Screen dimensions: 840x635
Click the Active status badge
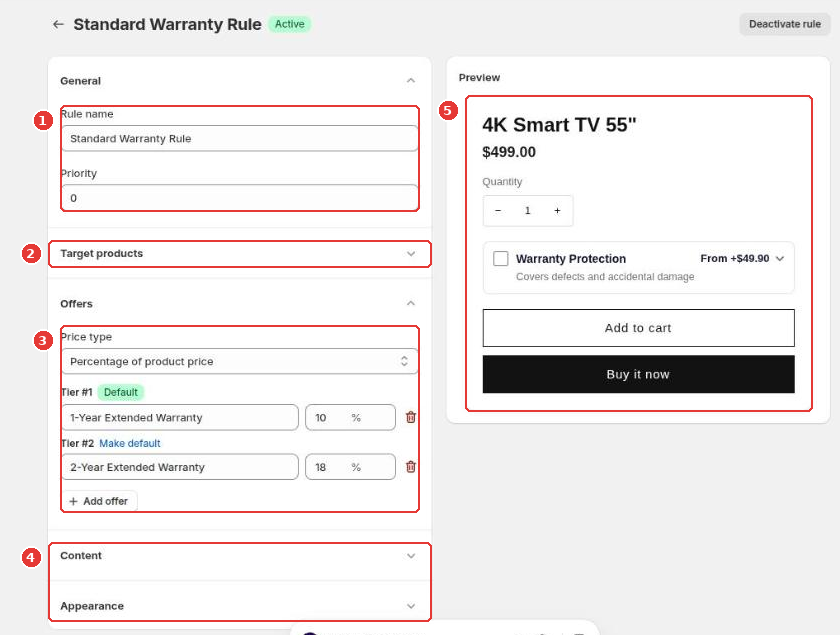(x=289, y=24)
